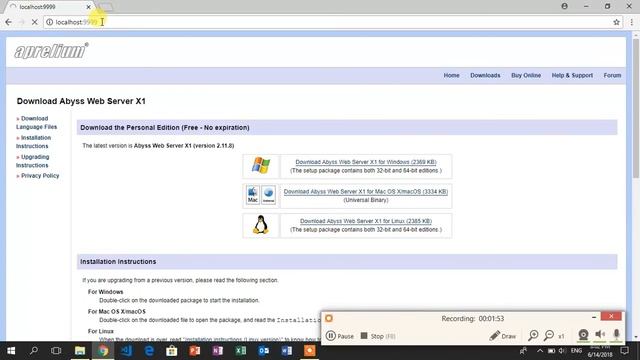Open Word from taskbar
This screenshot has height=360, width=640.
click(x=287, y=351)
